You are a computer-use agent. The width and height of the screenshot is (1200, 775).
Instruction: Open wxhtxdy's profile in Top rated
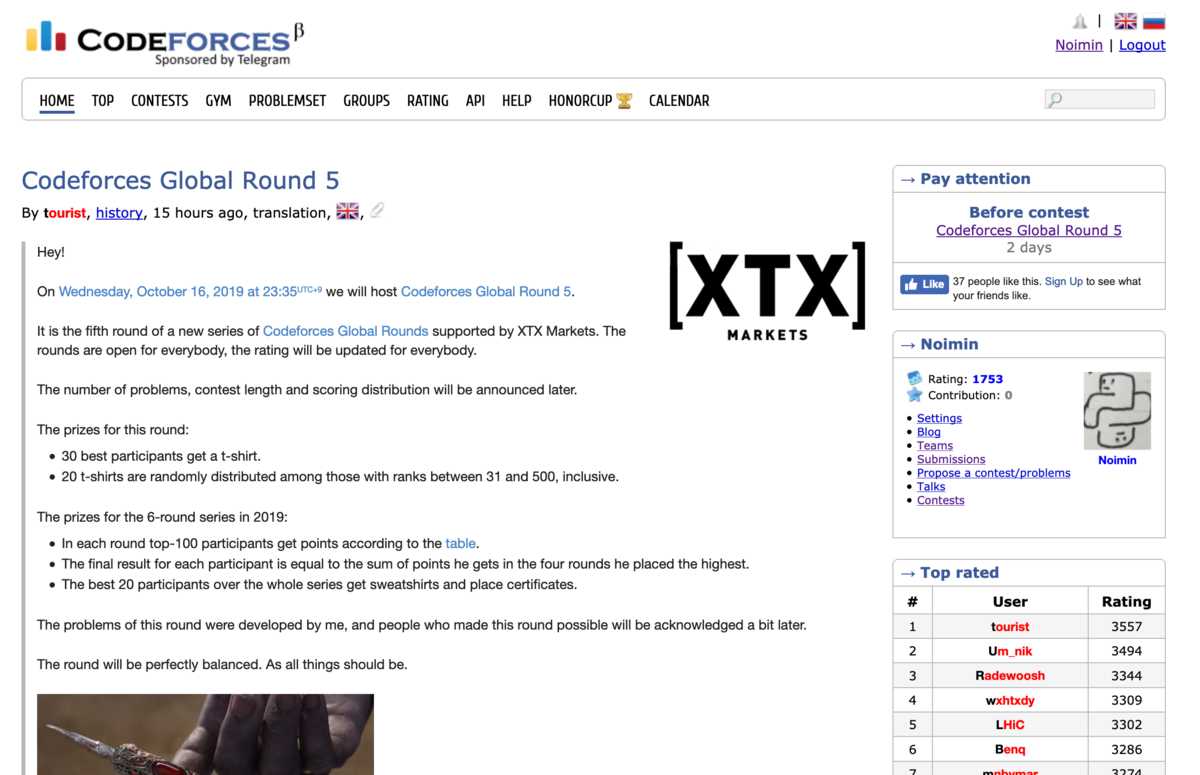(x=1010, y=700)
